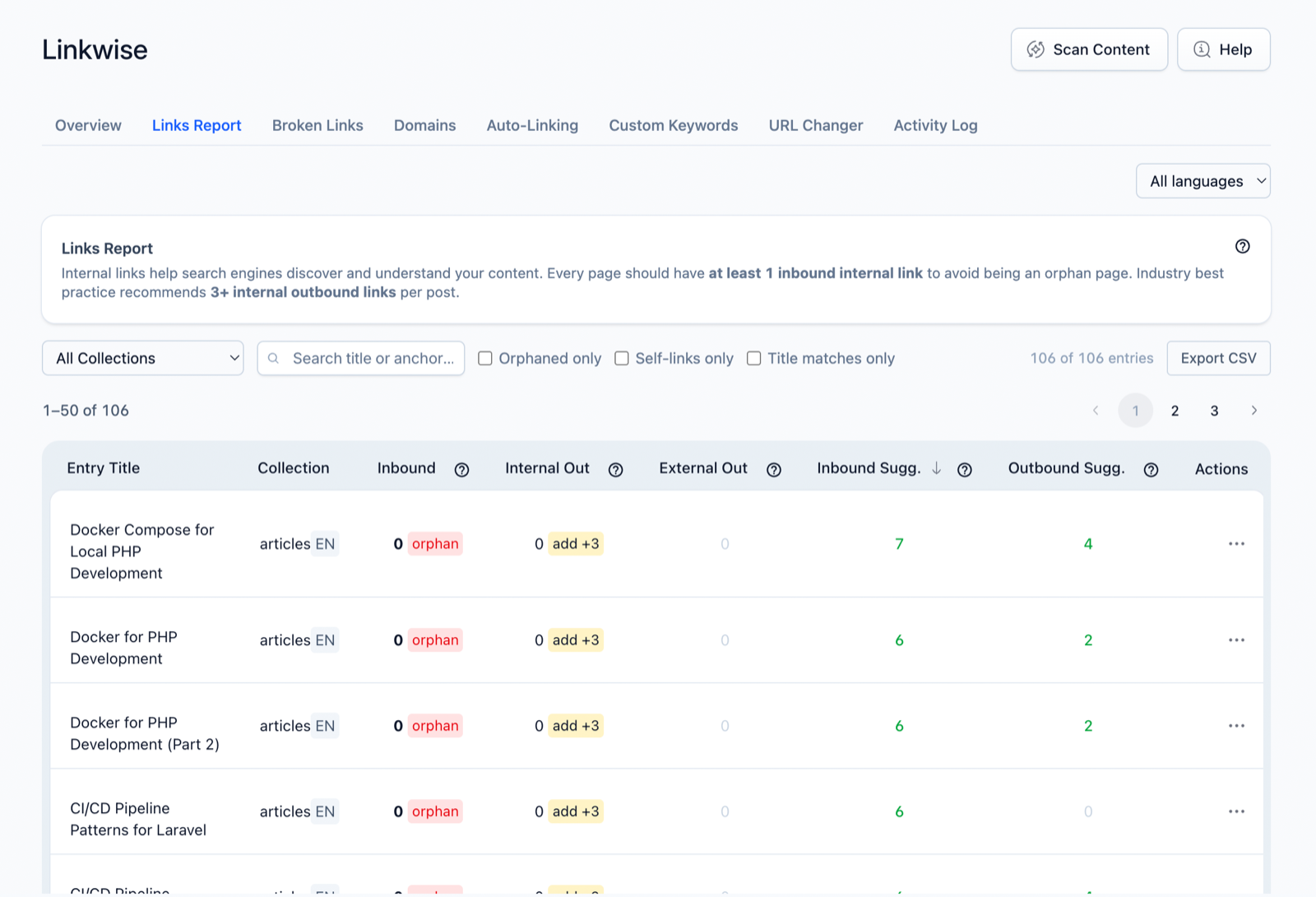The image size is (1316, 897).
Task: Open actions menu for Docker for PHP Development (Part 2)
Action: coord(1236,726)
